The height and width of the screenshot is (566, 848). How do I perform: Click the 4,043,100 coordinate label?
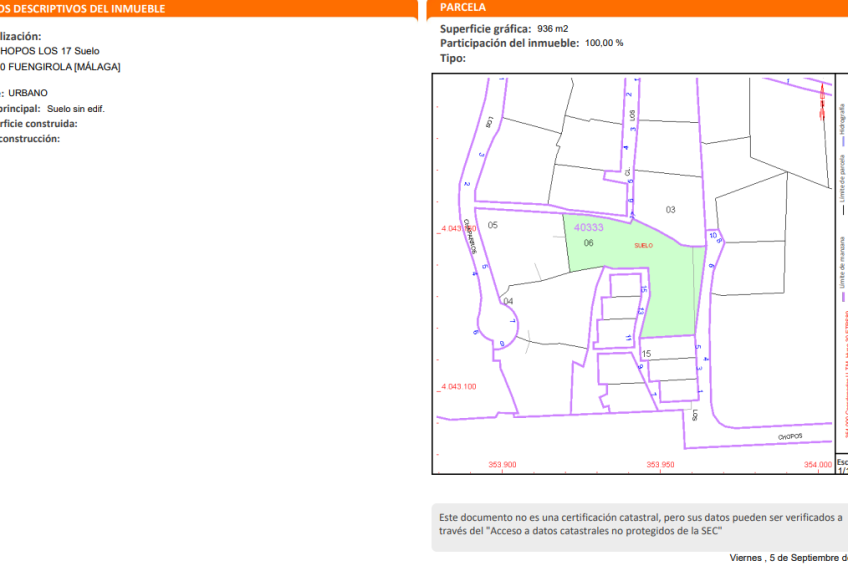coord(458,386)
